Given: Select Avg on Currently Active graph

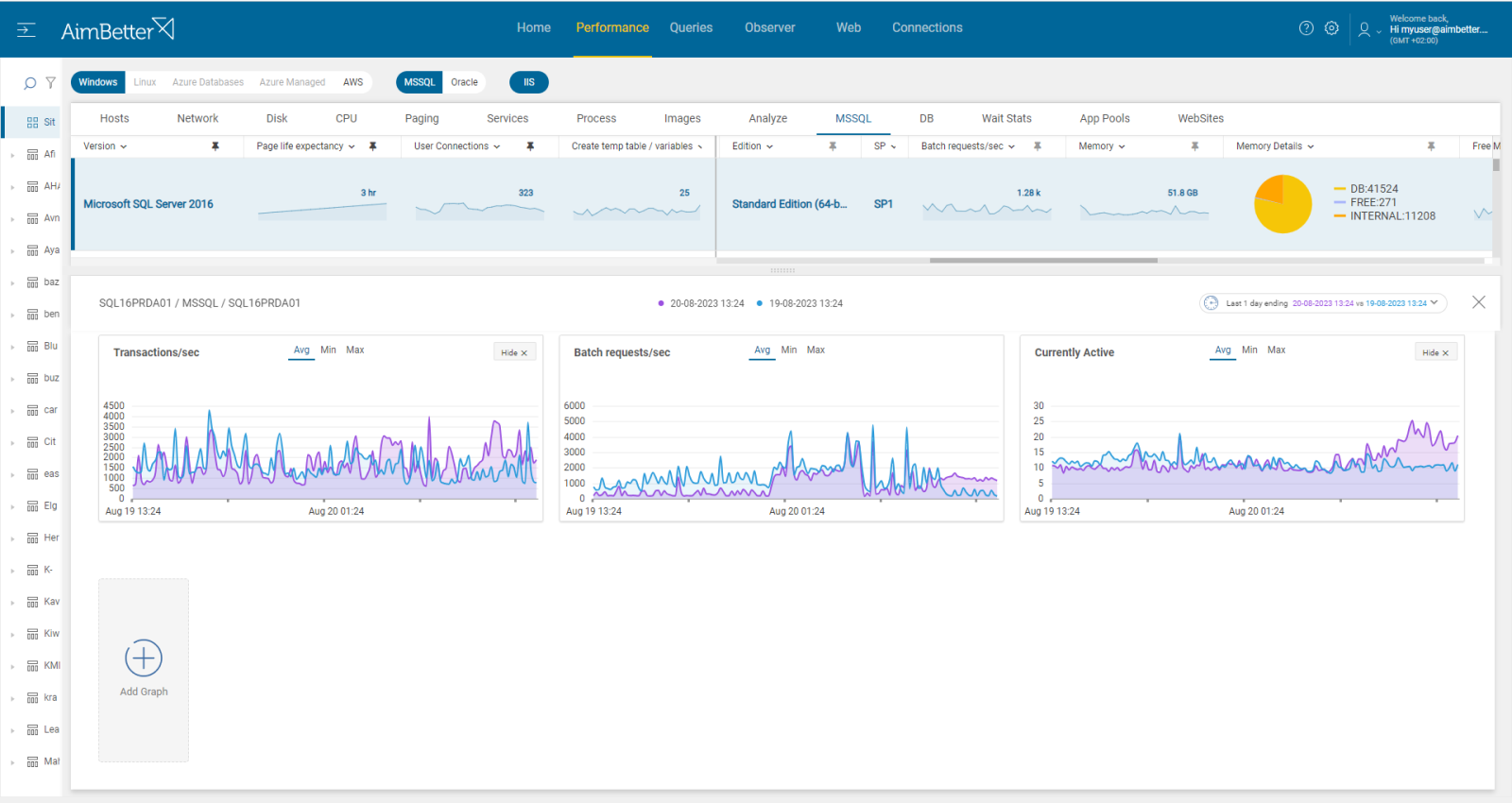Looking at the screenshot, I should (x=1223, y=350).
